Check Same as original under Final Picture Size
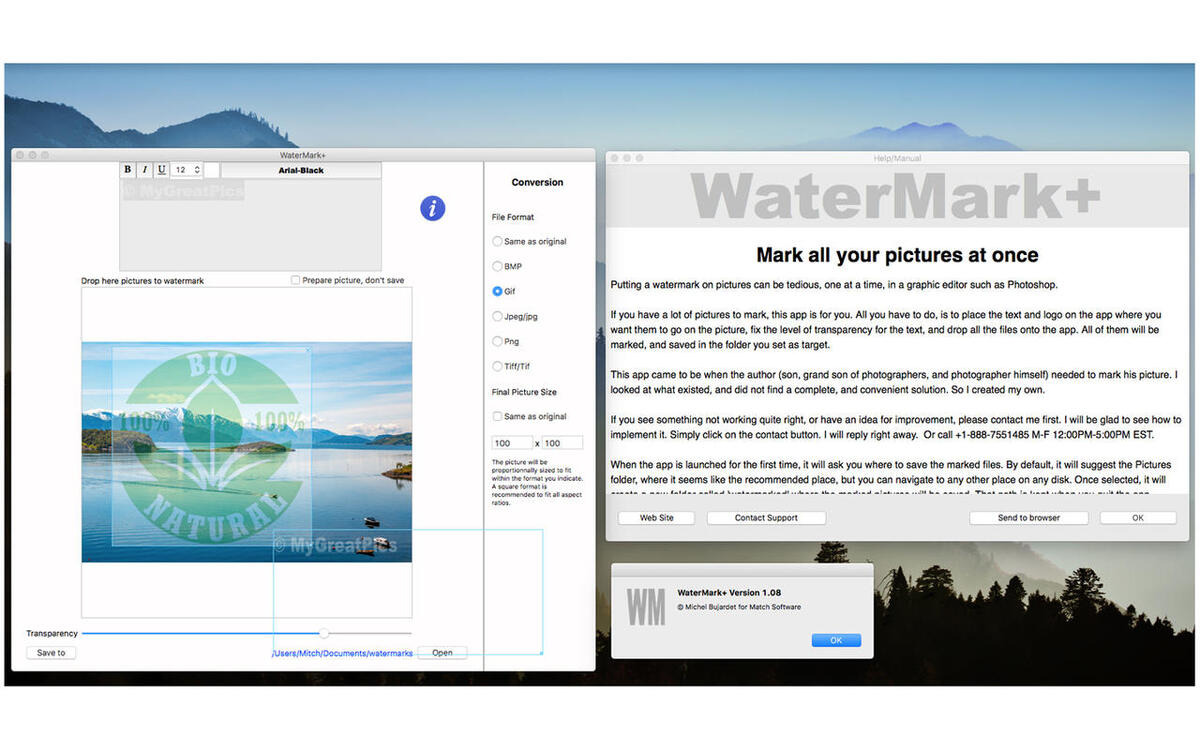Image resolution: width=1200 pixels, height=750 pixels. pos(498,416)
